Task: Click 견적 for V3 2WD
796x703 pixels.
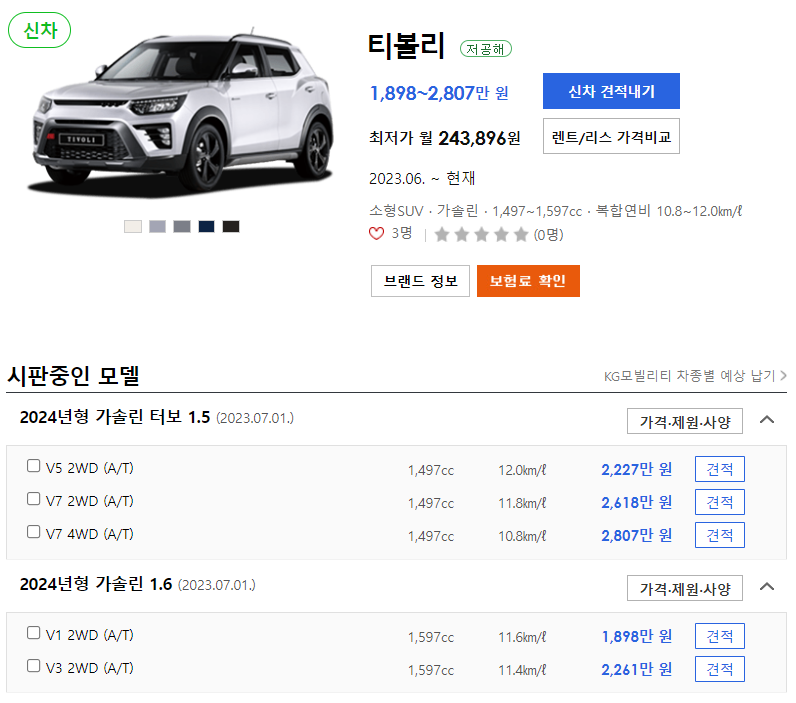Action: pos(719,669)
